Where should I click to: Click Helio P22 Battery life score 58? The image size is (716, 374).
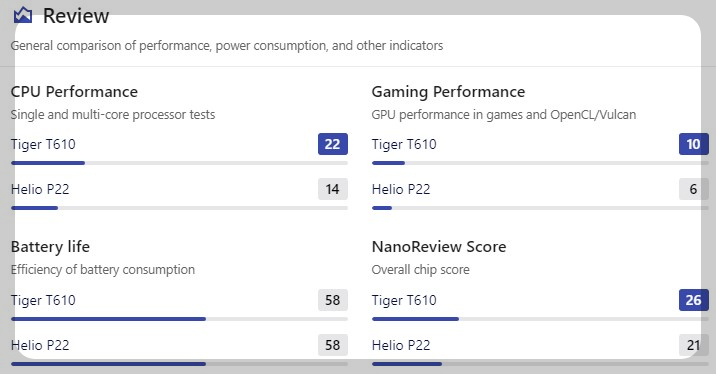click(333, 345)
